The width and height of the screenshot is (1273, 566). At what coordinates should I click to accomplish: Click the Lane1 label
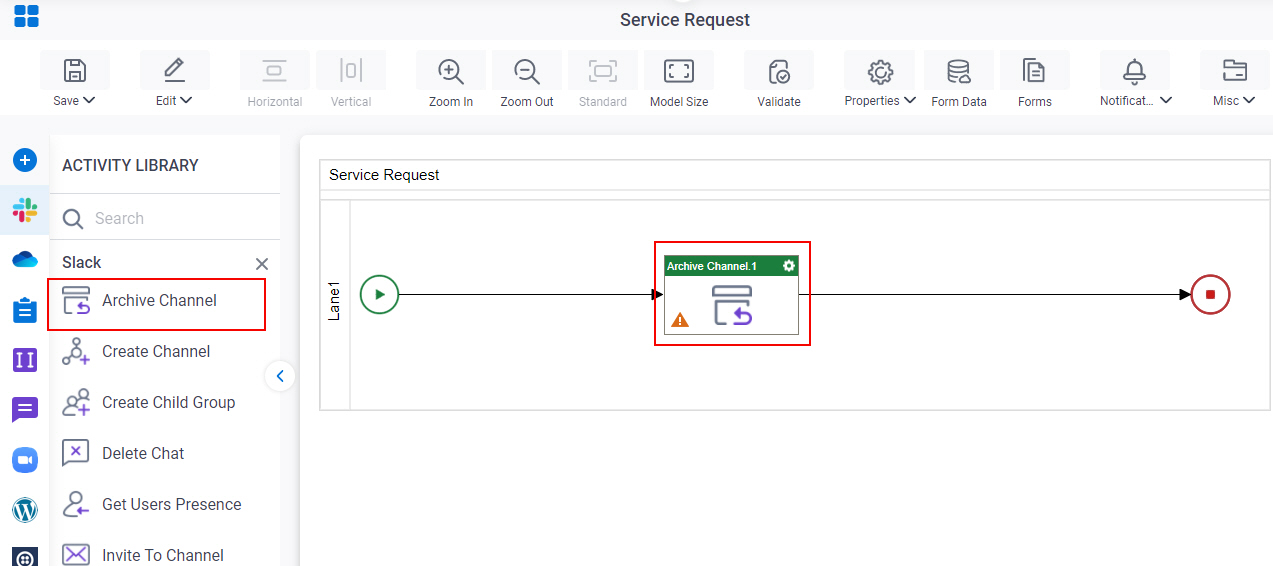click(335, 301)
